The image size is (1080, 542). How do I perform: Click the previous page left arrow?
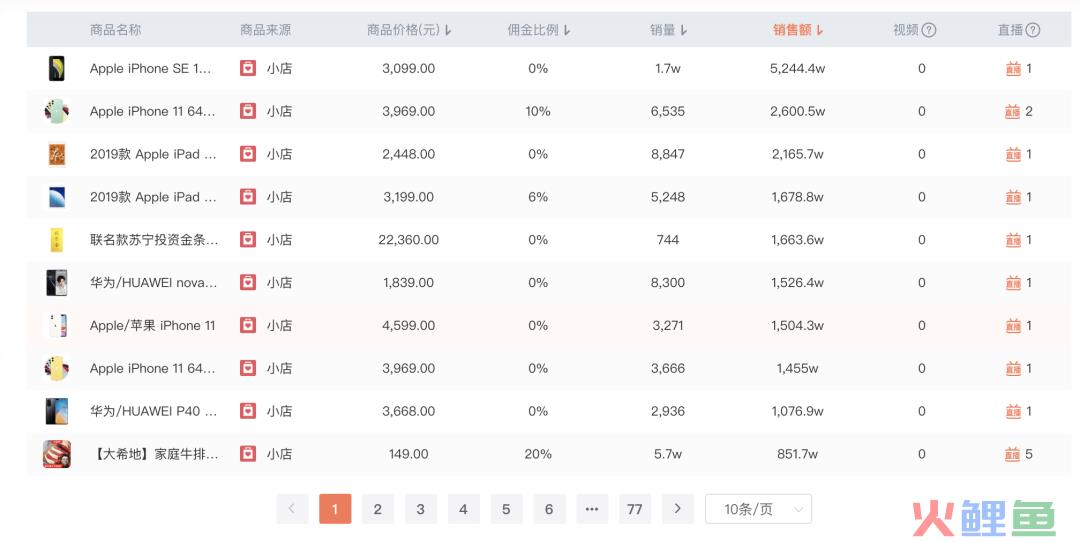[x=292, y=509]
